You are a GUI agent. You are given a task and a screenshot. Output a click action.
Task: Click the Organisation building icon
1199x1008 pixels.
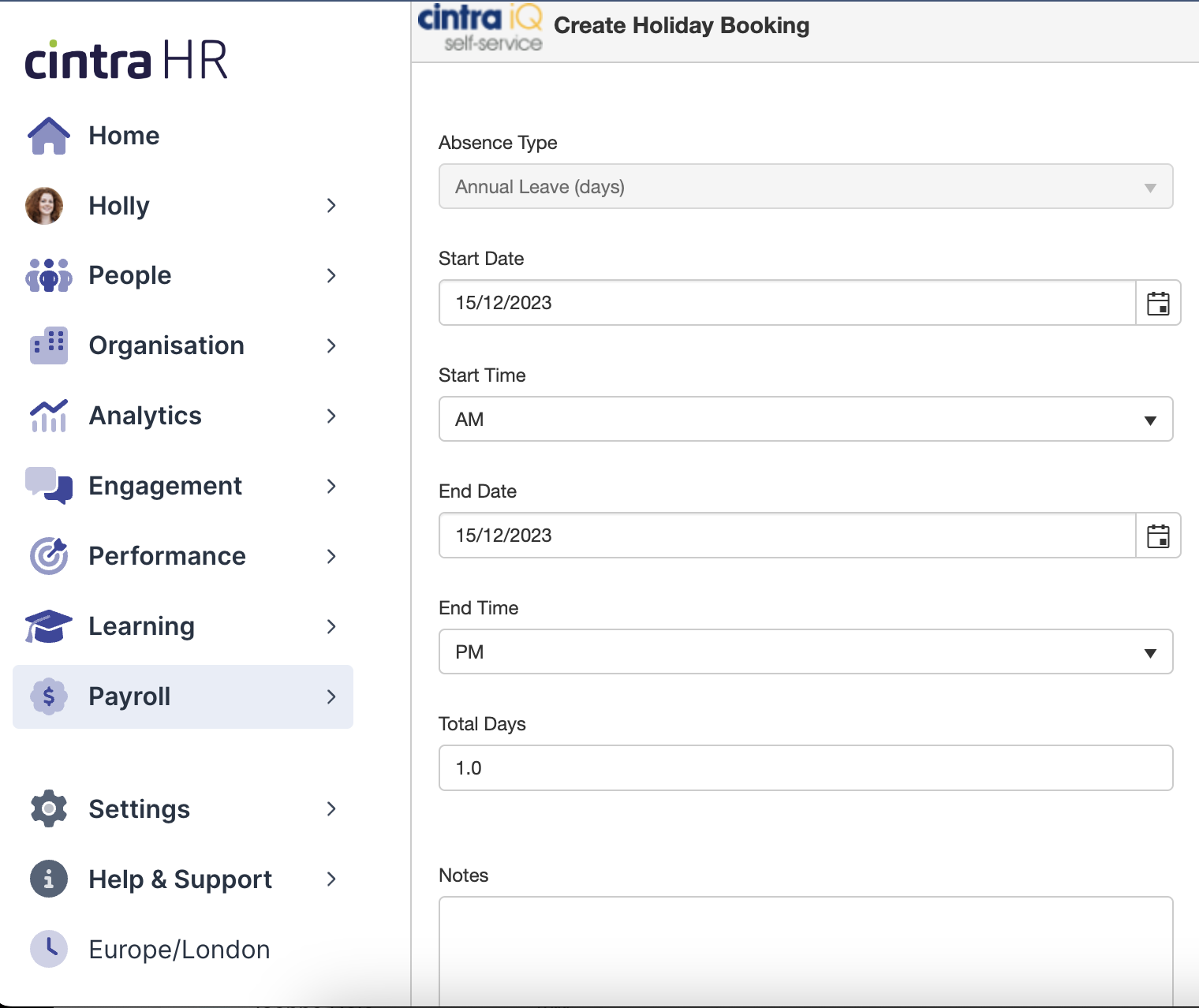49,345
